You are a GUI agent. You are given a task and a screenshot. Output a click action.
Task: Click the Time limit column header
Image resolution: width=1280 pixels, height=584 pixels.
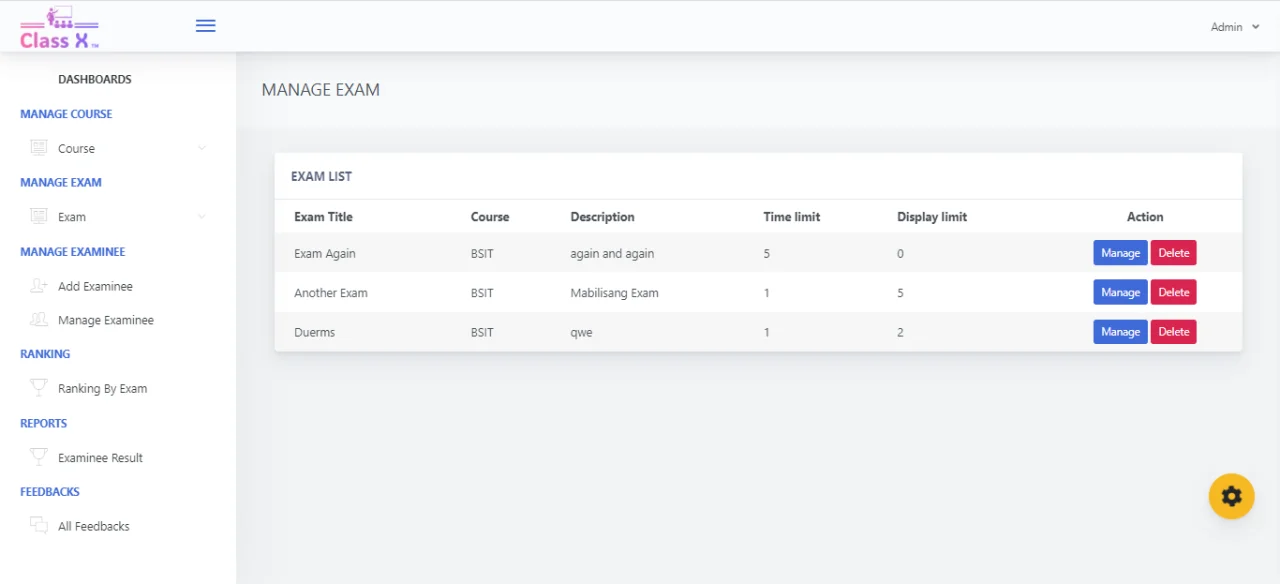click(x=792, y=217)
